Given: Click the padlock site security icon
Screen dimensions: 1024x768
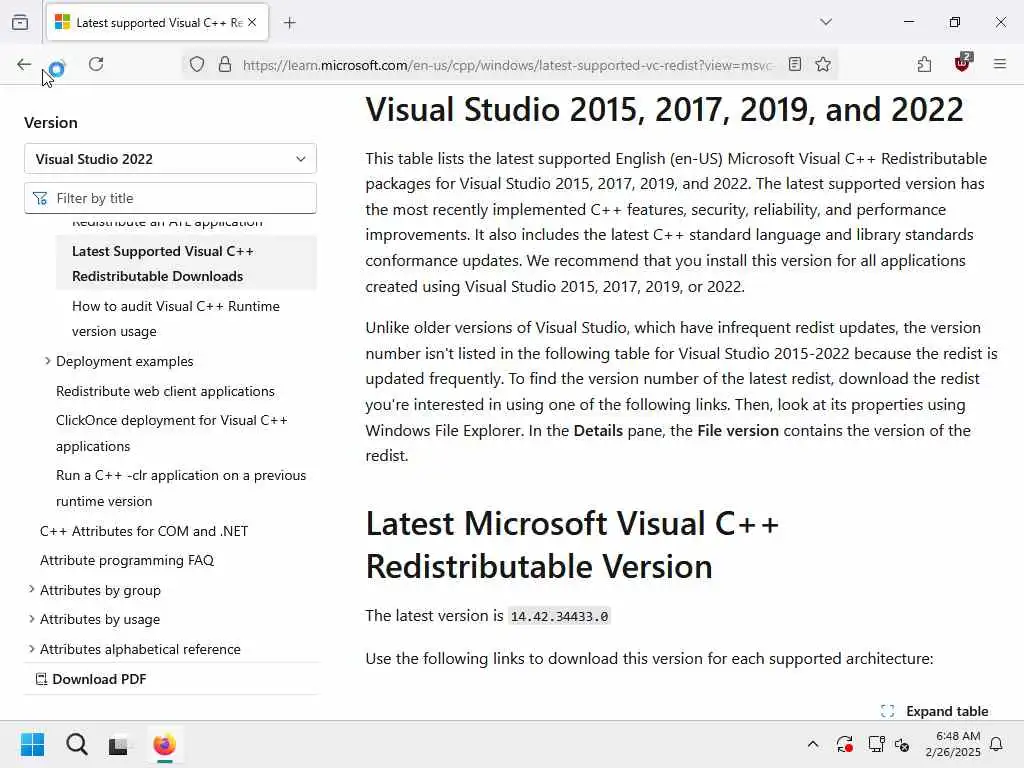Looking at the screenshot, I should 225,64.
